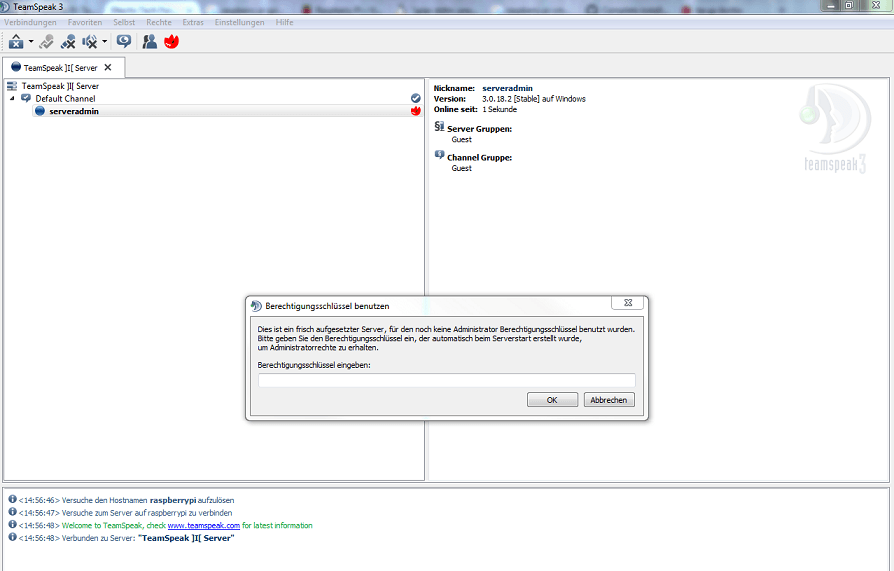
Task: Select TeamSpeak ]I[ Server tree root
Action: [60, 86]
